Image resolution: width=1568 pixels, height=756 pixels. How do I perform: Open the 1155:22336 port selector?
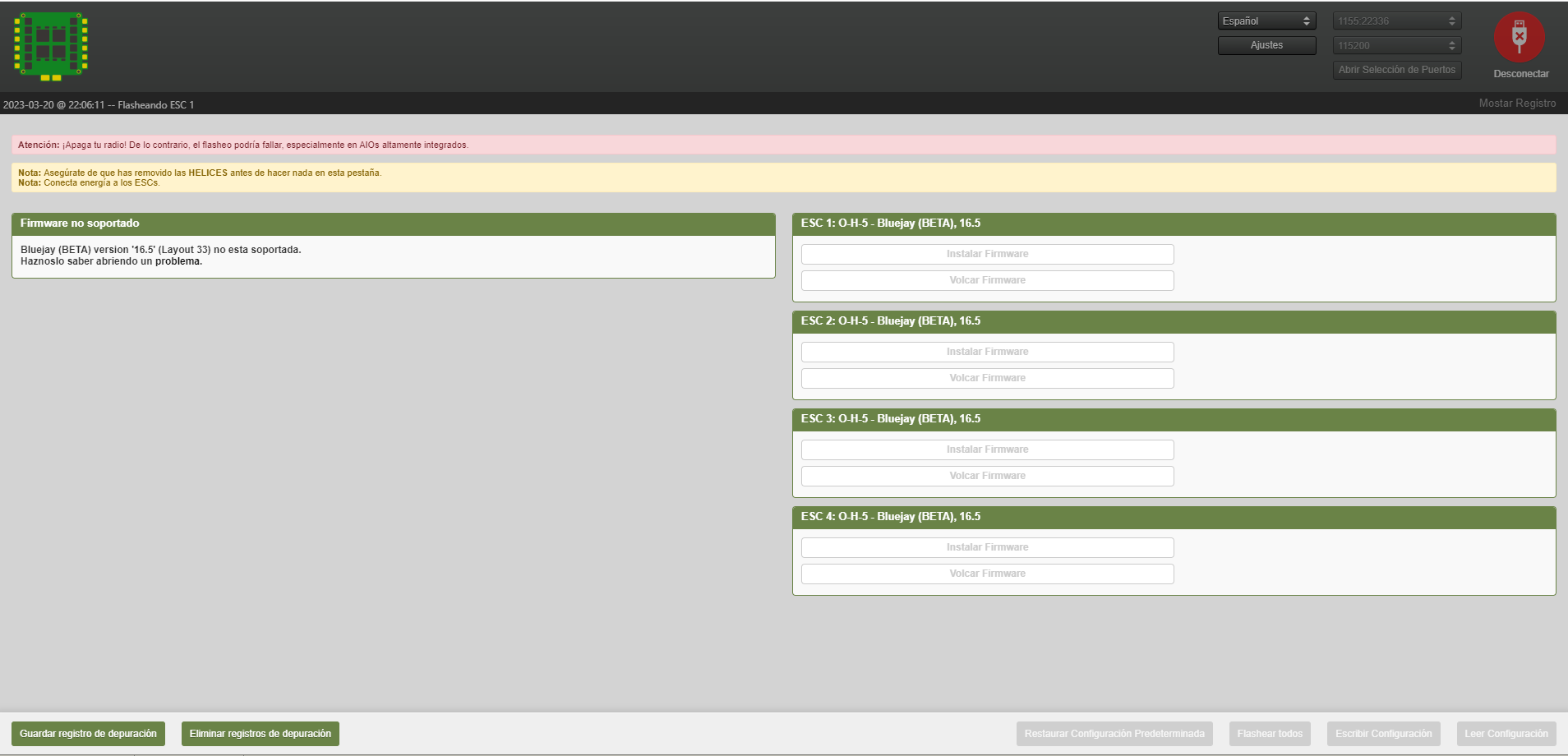(1395, 20)
